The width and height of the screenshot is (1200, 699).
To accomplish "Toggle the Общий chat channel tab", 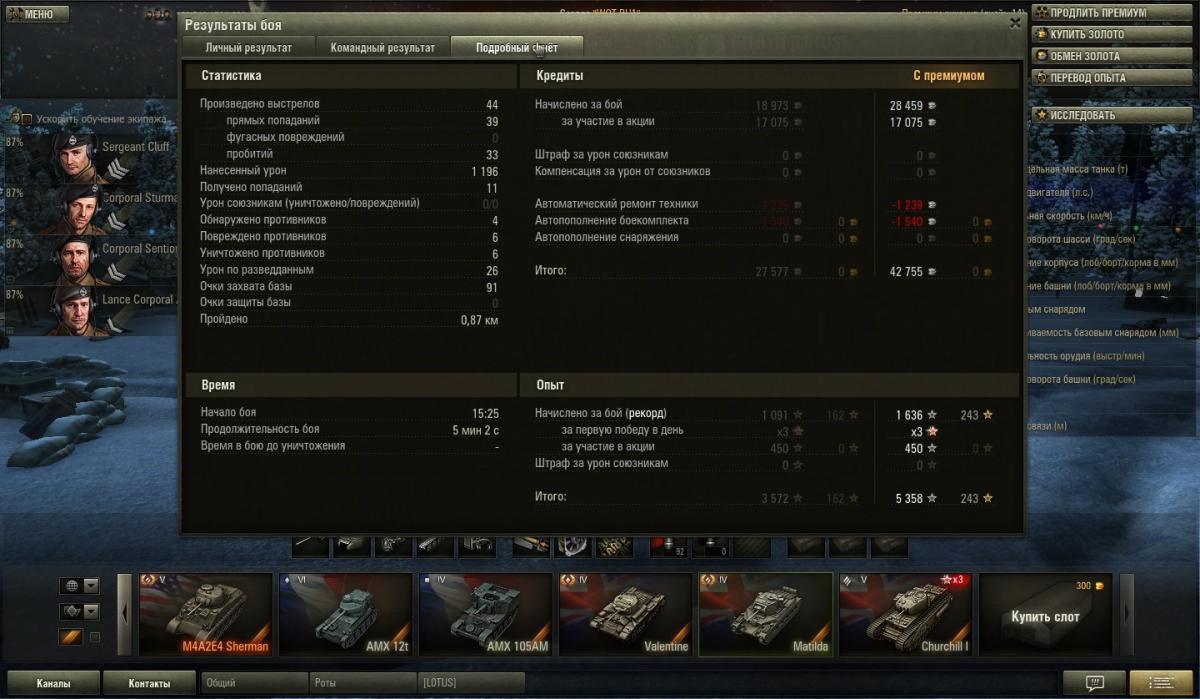I will coord(254,683).
